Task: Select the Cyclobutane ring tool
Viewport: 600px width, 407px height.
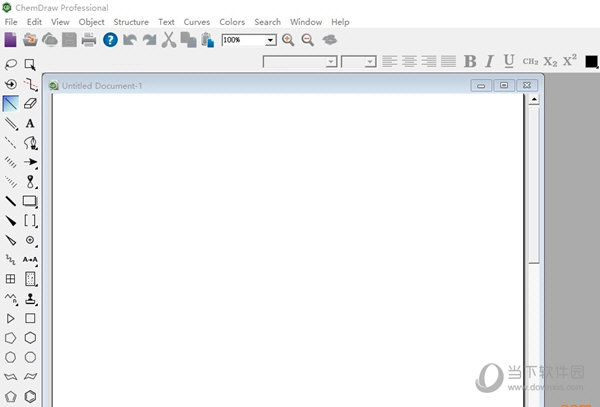Action: tap(30, 318)
